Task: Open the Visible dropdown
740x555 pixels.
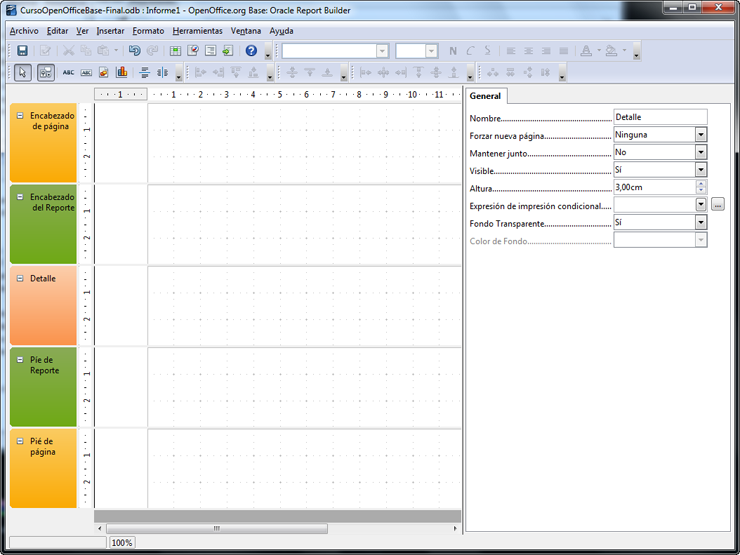Action: click(701, 169)
